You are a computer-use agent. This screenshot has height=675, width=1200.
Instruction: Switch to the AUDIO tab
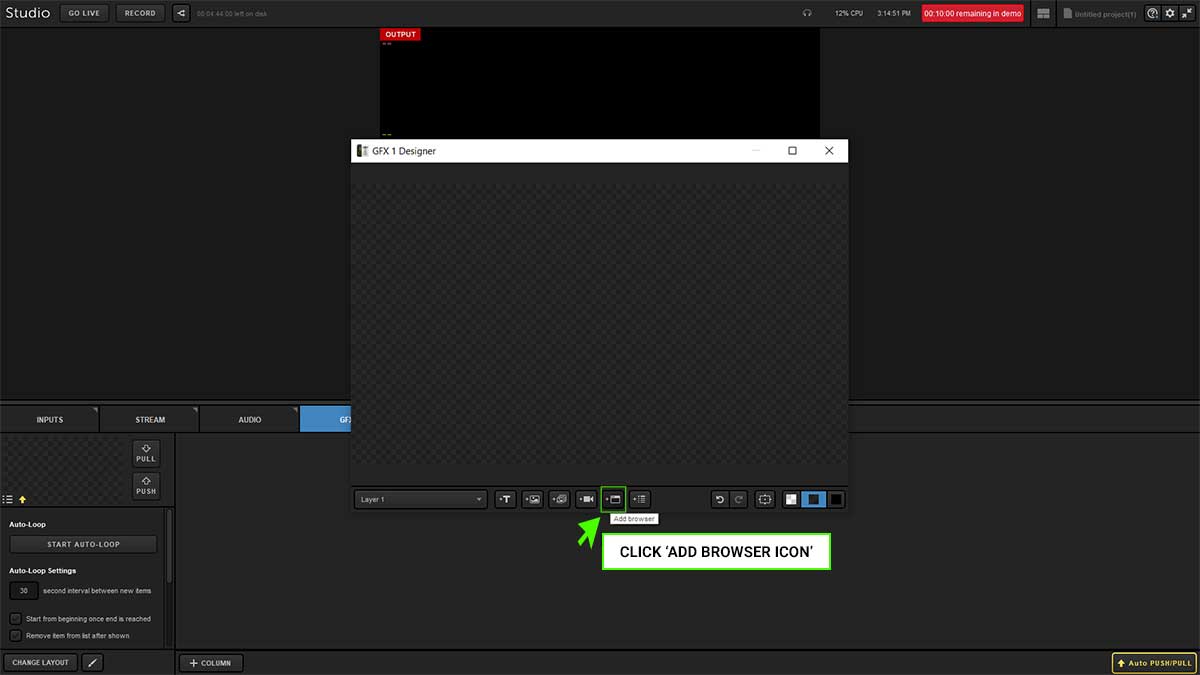point(250,419)
